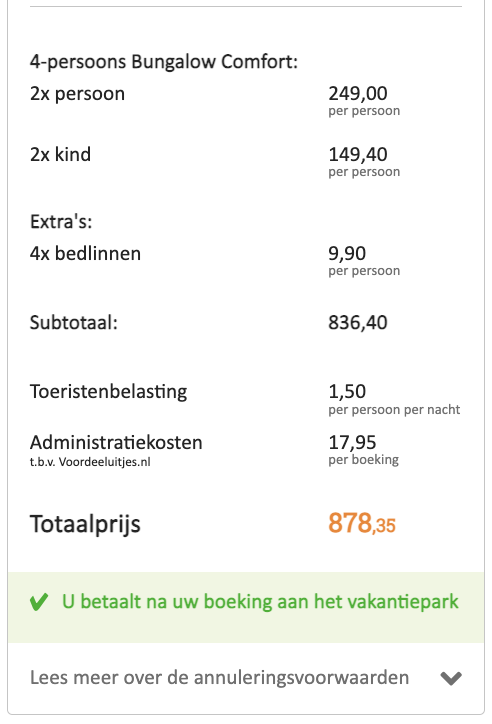This screenshot has height=724, width=492.
Task: Click the child price 149,40
Action: pos(358,154)
